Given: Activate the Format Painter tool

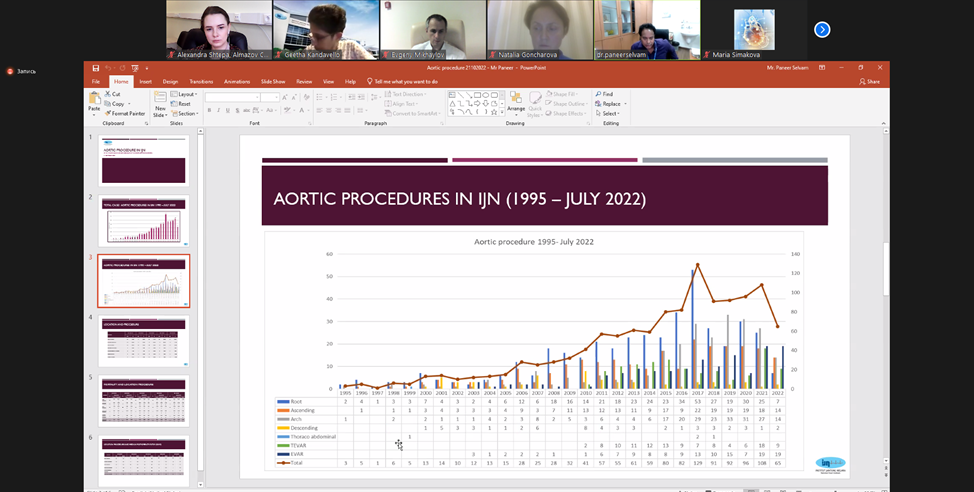Looking at the screenshot, I should [x=126, y=114].
